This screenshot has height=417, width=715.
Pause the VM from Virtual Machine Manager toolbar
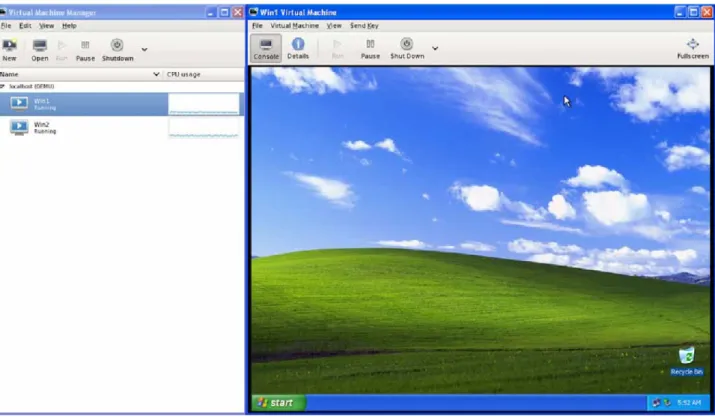[85, 50]
